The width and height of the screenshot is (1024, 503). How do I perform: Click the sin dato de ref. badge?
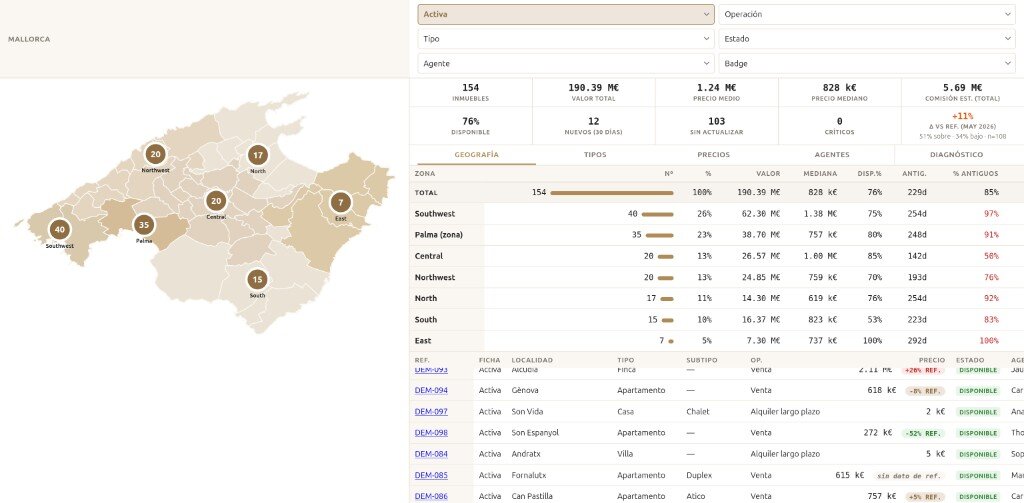click(x=908, y=476)
